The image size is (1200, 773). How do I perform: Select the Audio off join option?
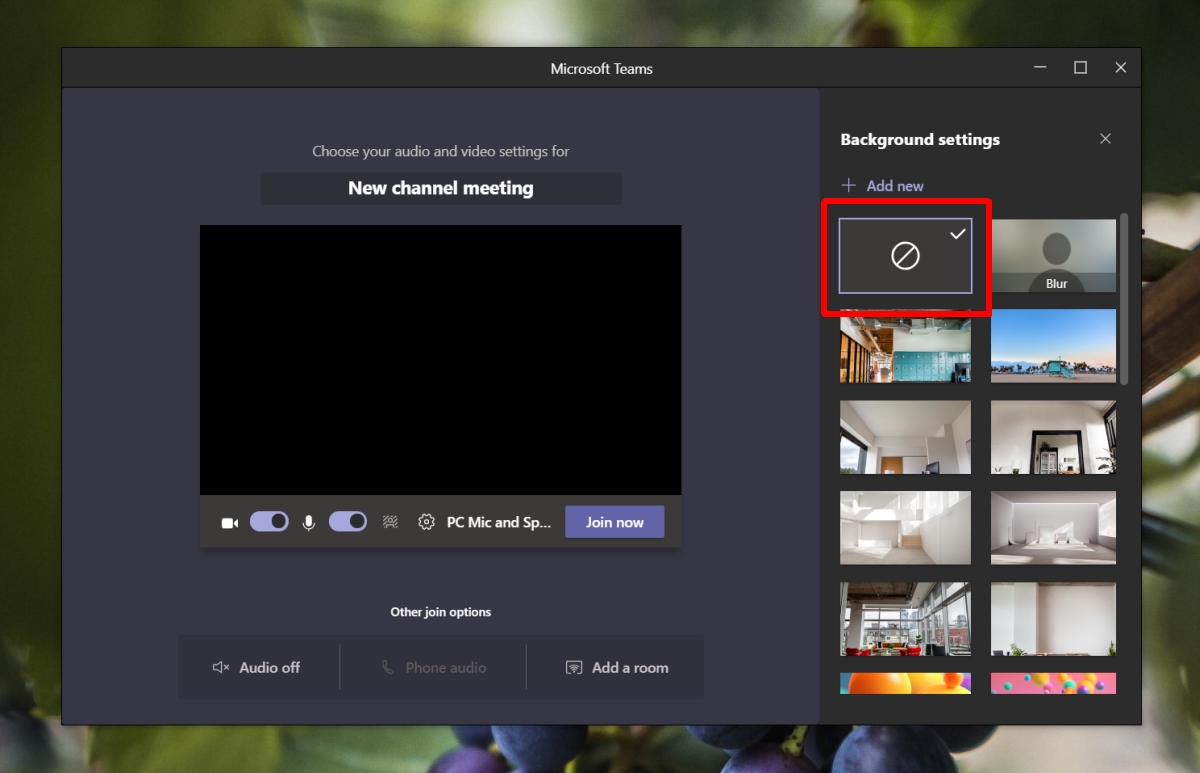pos(257,667)
